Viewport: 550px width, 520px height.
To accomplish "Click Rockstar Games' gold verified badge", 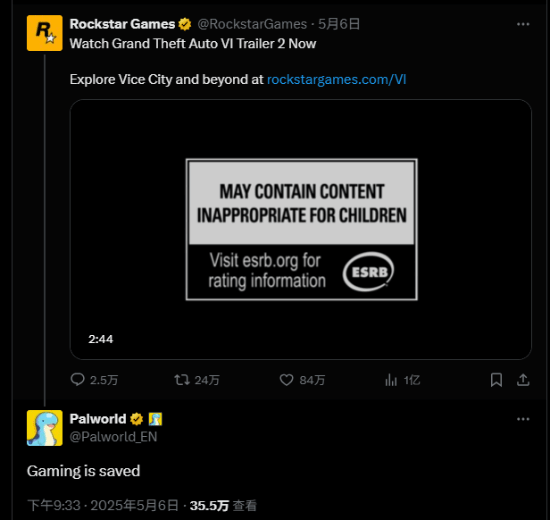I will tap(185, 24).
